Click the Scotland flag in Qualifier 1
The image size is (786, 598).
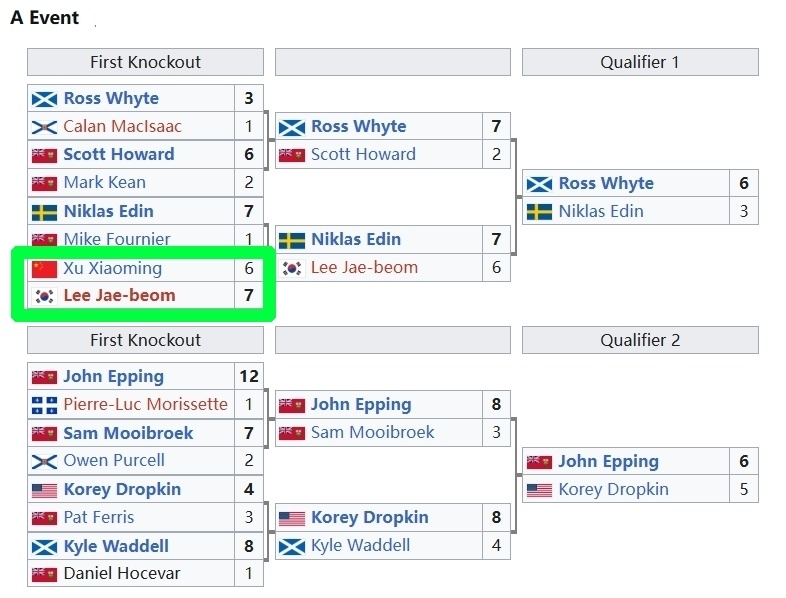pyautogui.click(x=539, y=184)
